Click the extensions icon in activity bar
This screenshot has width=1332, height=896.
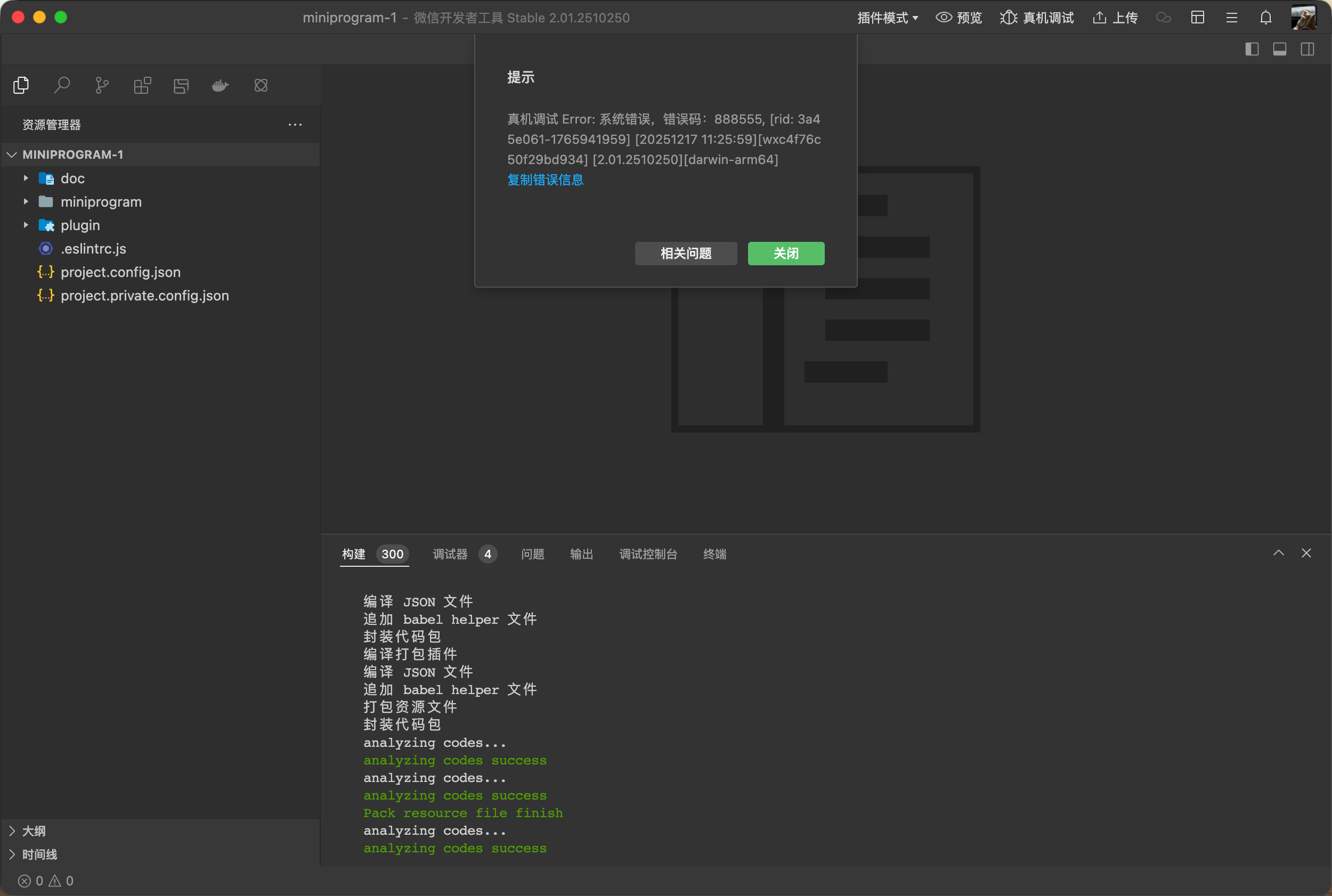coord(142,86)
